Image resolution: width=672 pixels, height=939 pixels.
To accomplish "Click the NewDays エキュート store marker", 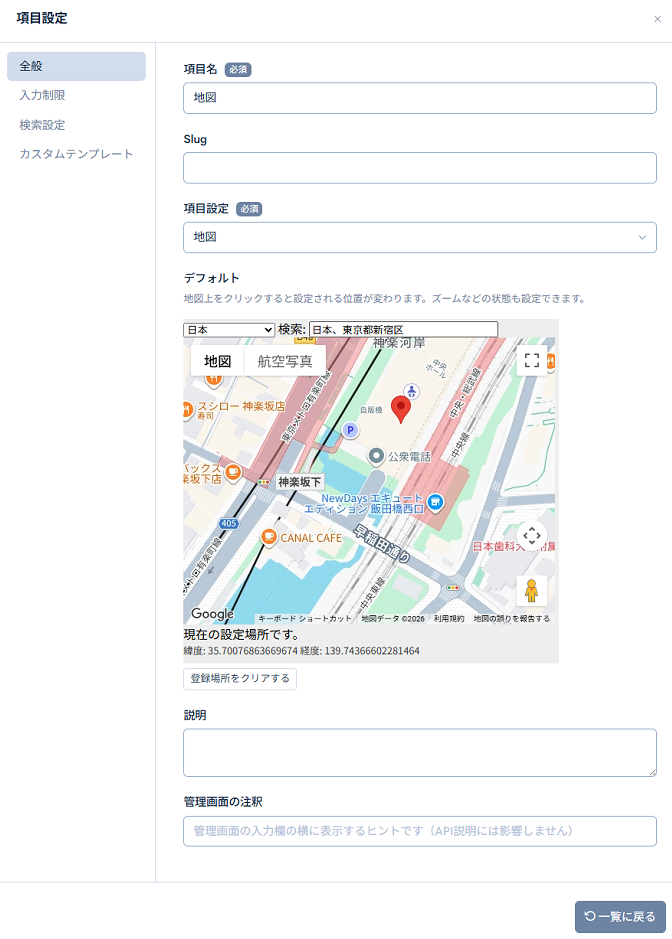I will (x=435, y=502).
